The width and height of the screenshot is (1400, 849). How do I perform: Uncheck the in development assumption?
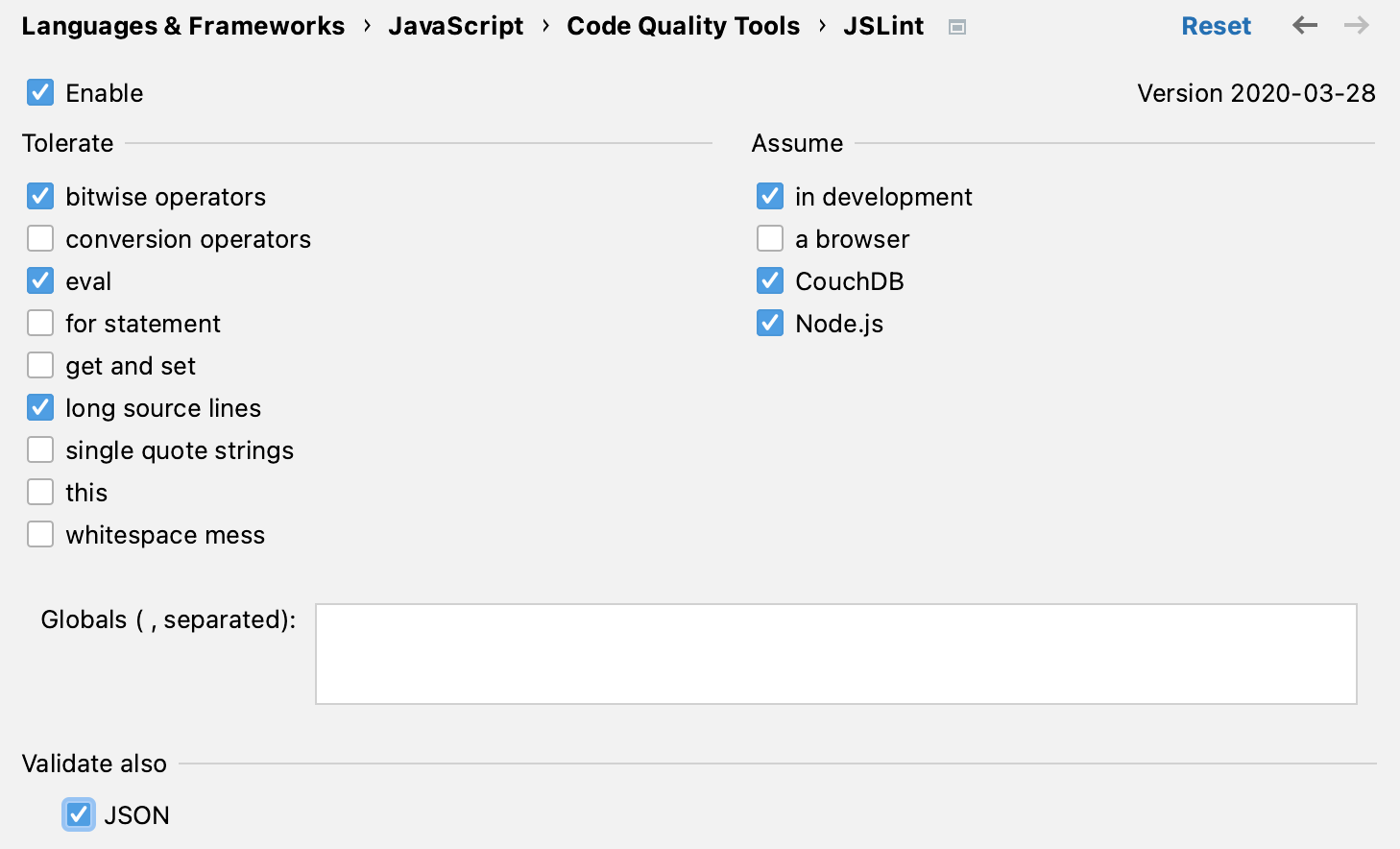point(770,197)
